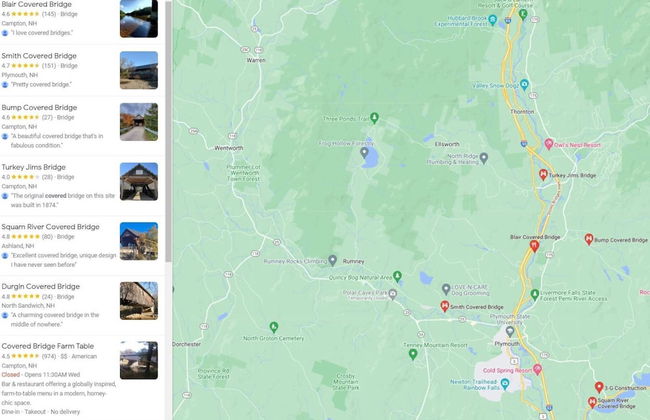Click the Turkey Jims Bridge map pin

pyautogui.click(x=543, y=175)
